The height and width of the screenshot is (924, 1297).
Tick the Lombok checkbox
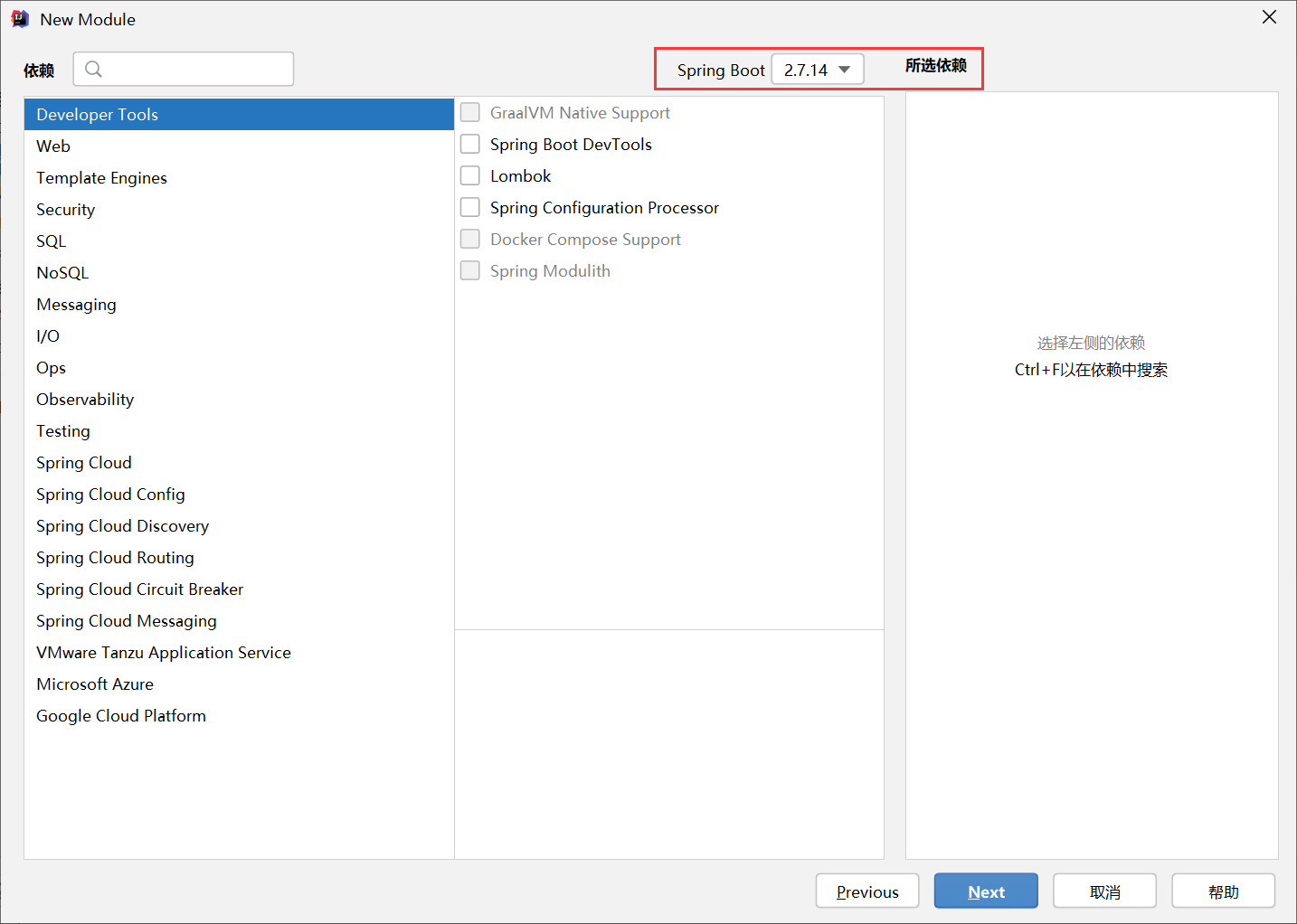point(470,175)
